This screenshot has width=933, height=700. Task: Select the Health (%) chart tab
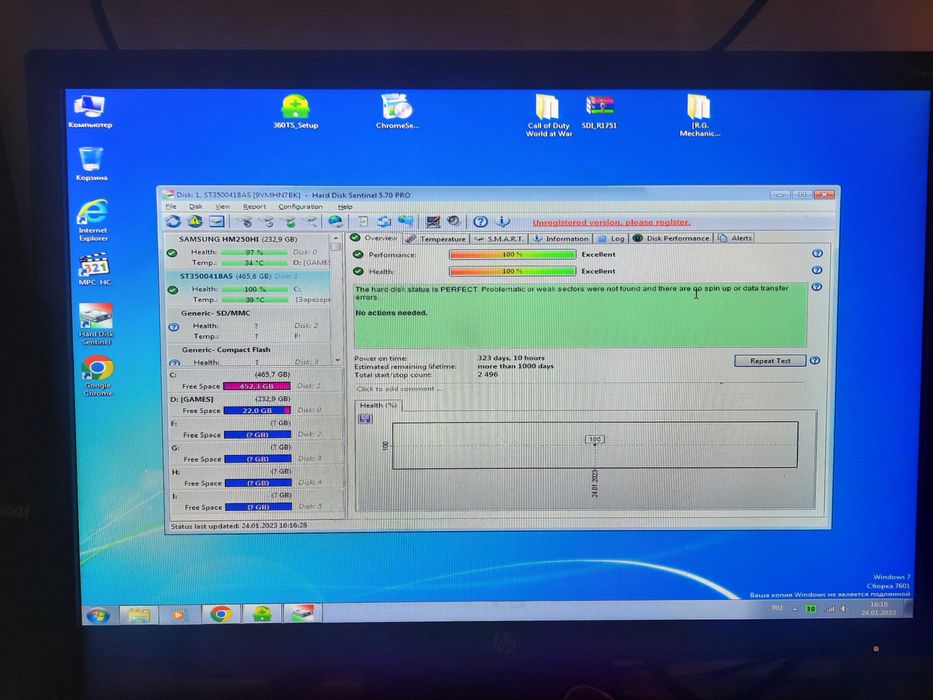pos(378,405)
